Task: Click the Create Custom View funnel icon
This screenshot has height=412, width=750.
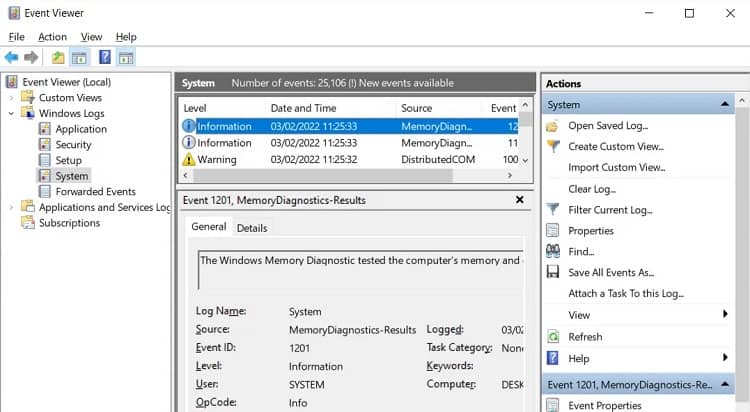Action: tap(553, 146)
